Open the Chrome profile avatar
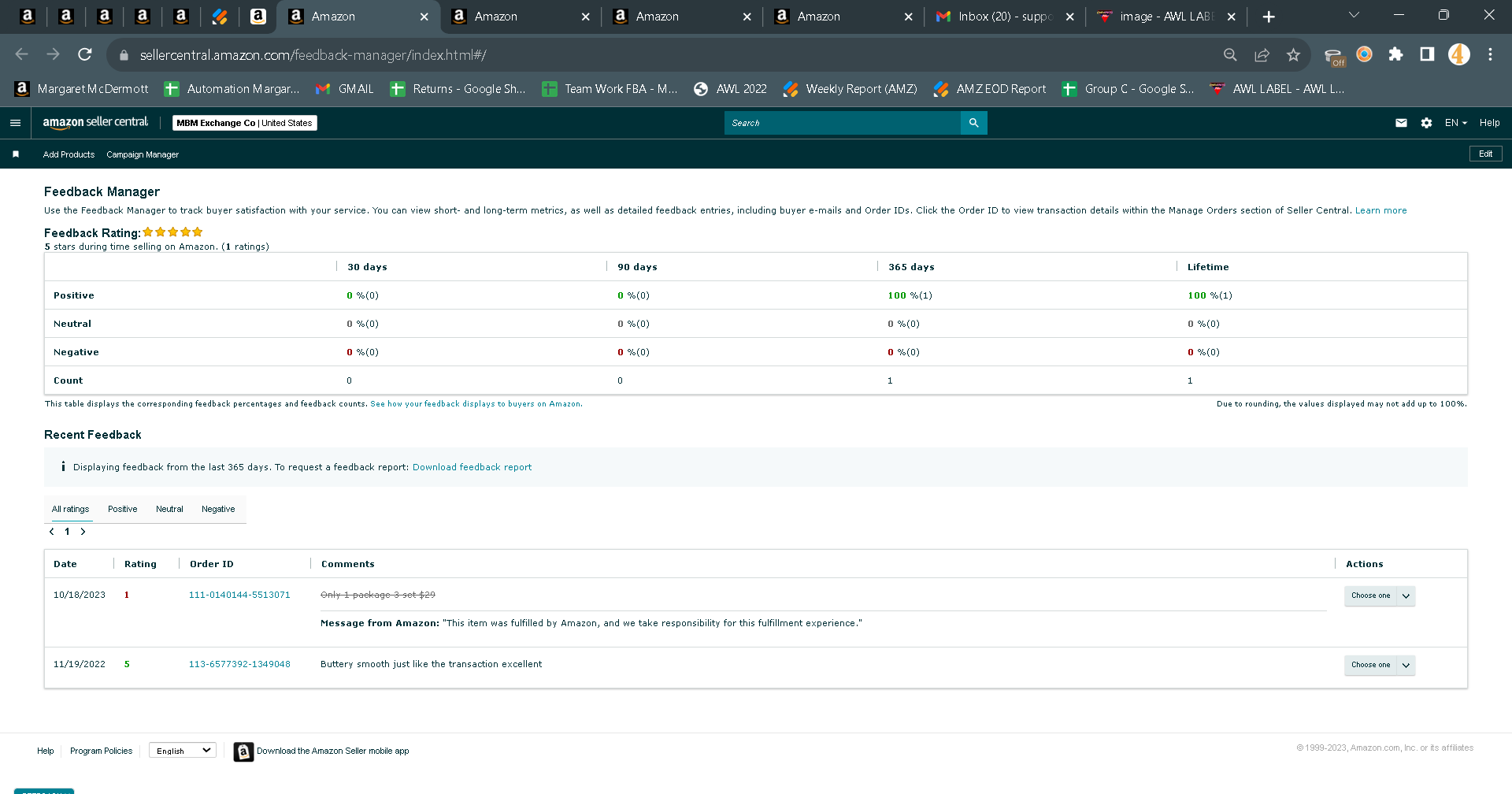 1458,54
